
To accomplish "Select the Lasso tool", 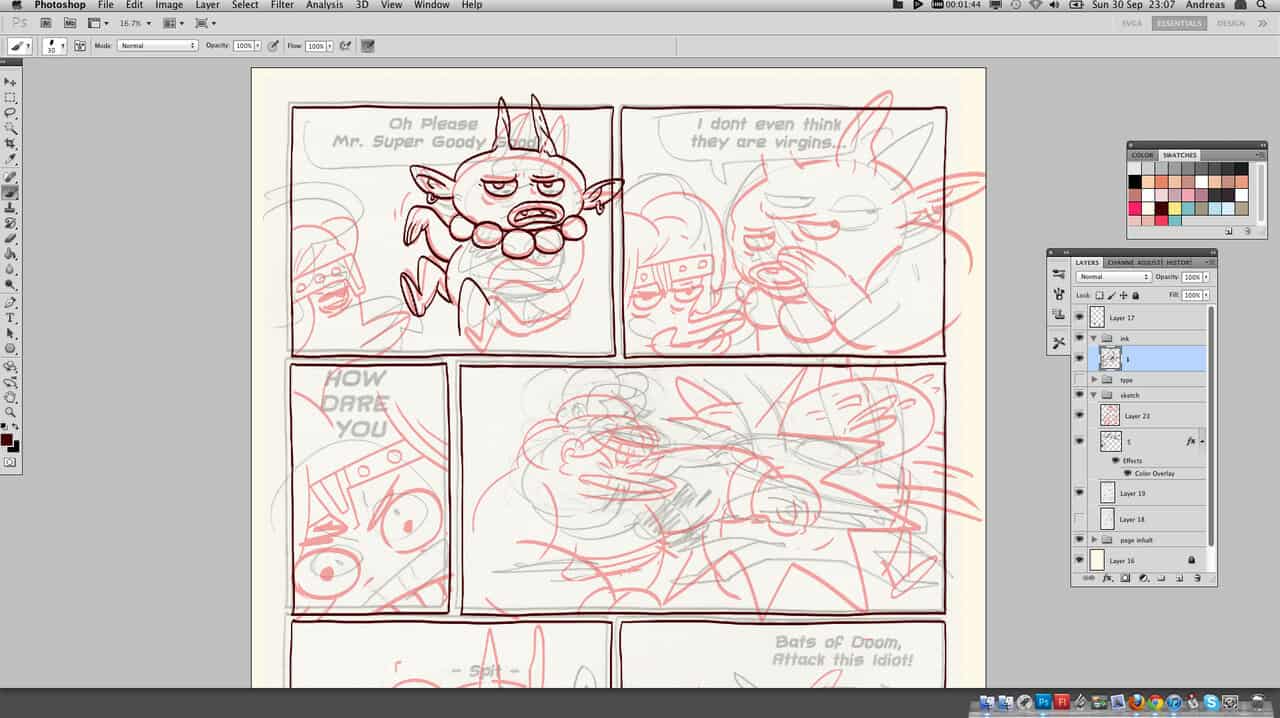I will [x=10, y=113].
